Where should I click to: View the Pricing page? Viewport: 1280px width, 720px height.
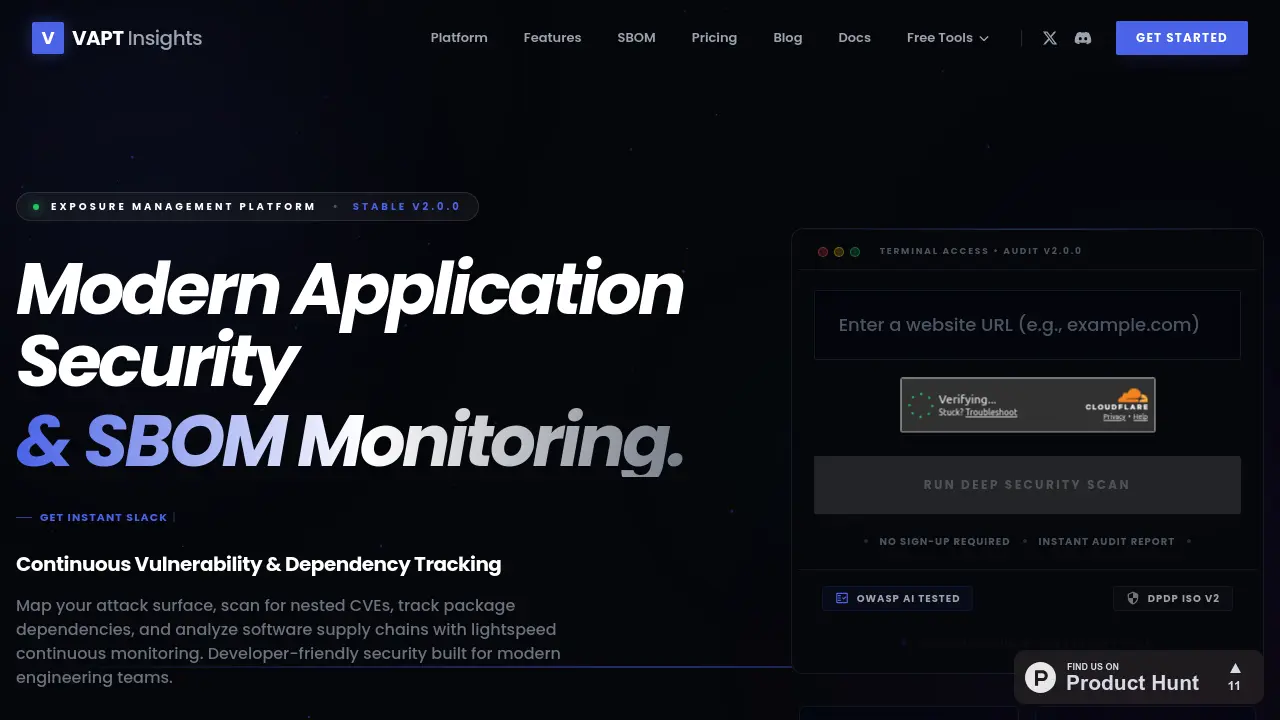(714, 38)
